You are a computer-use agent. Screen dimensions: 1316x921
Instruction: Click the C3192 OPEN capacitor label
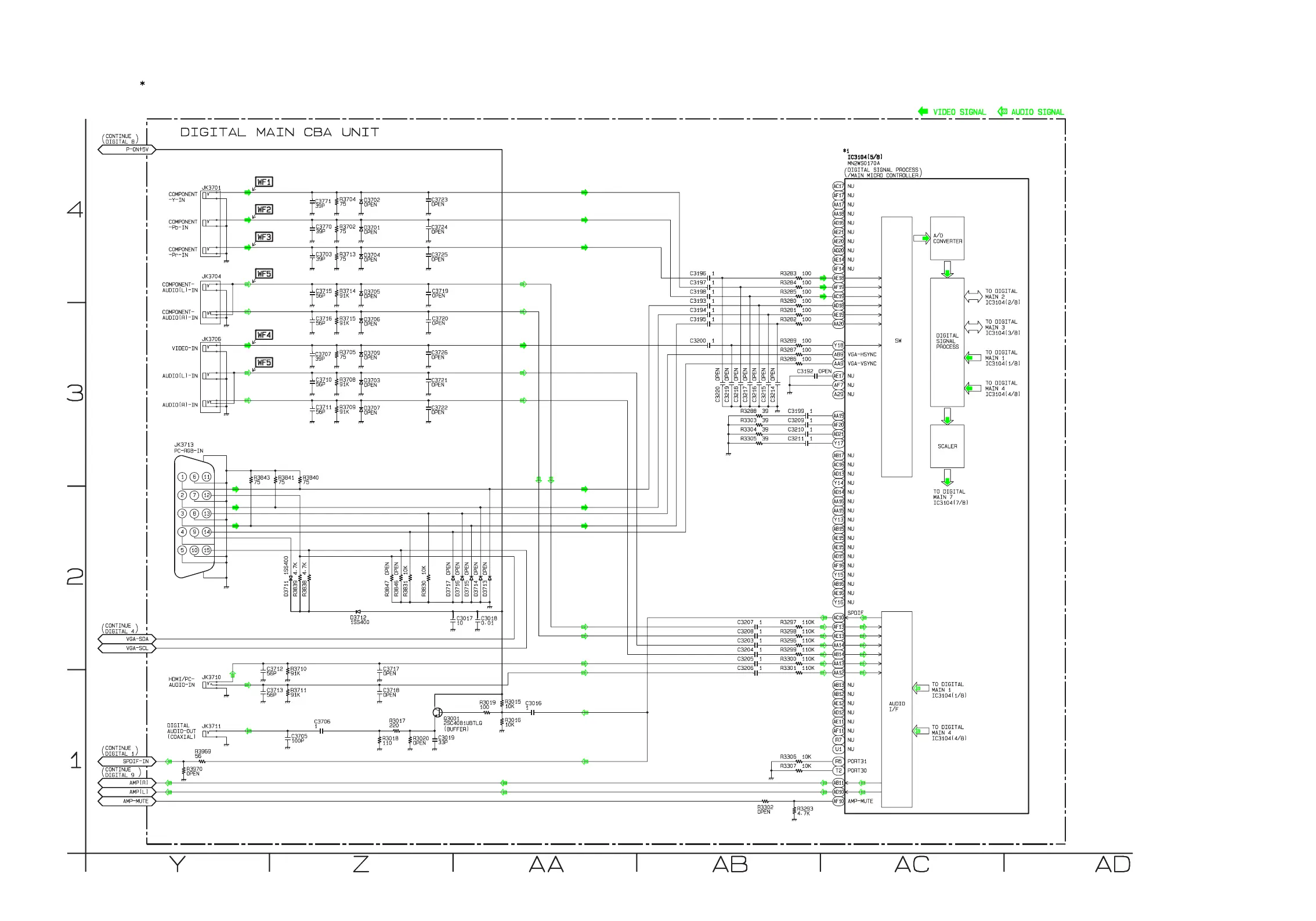(x=814, y=371)
